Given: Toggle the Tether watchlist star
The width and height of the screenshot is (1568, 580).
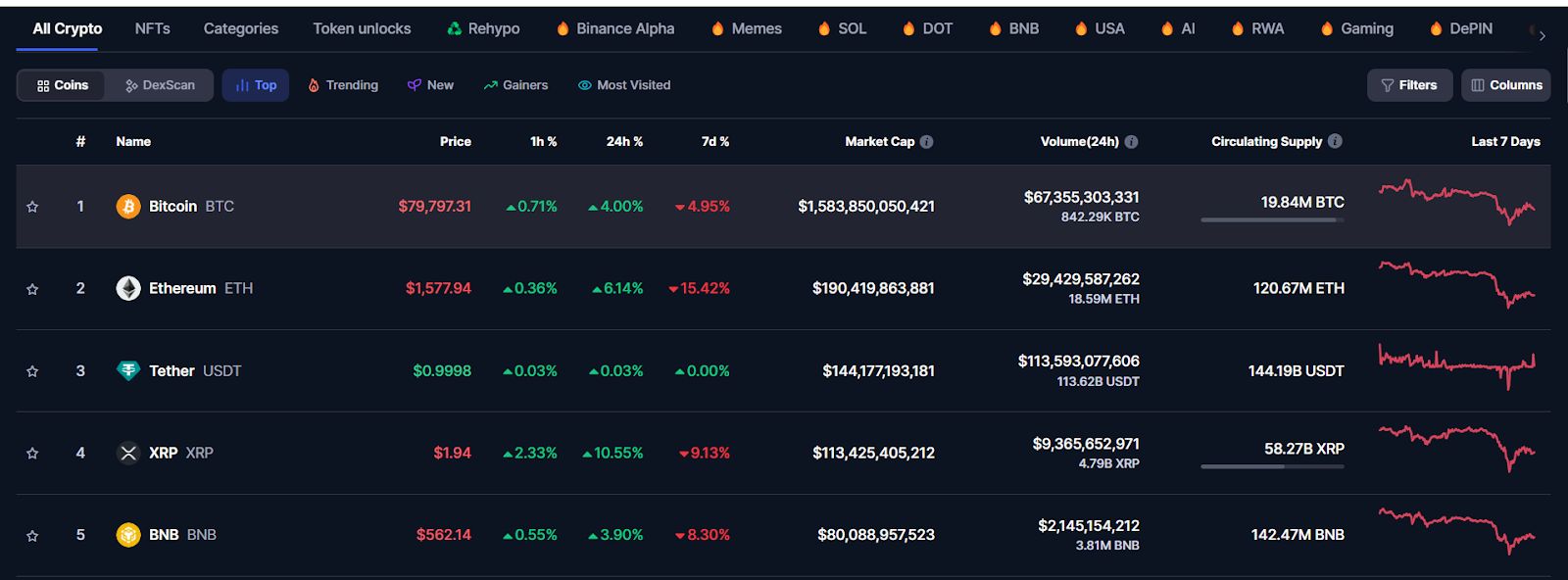Looking at the screenshot, I should click(x=32, y=371).
